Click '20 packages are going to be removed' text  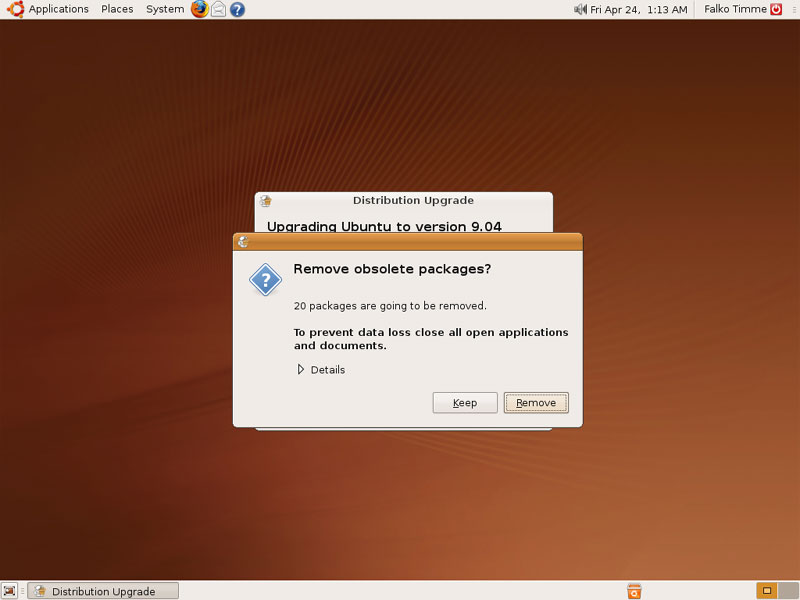pos(390,306)
